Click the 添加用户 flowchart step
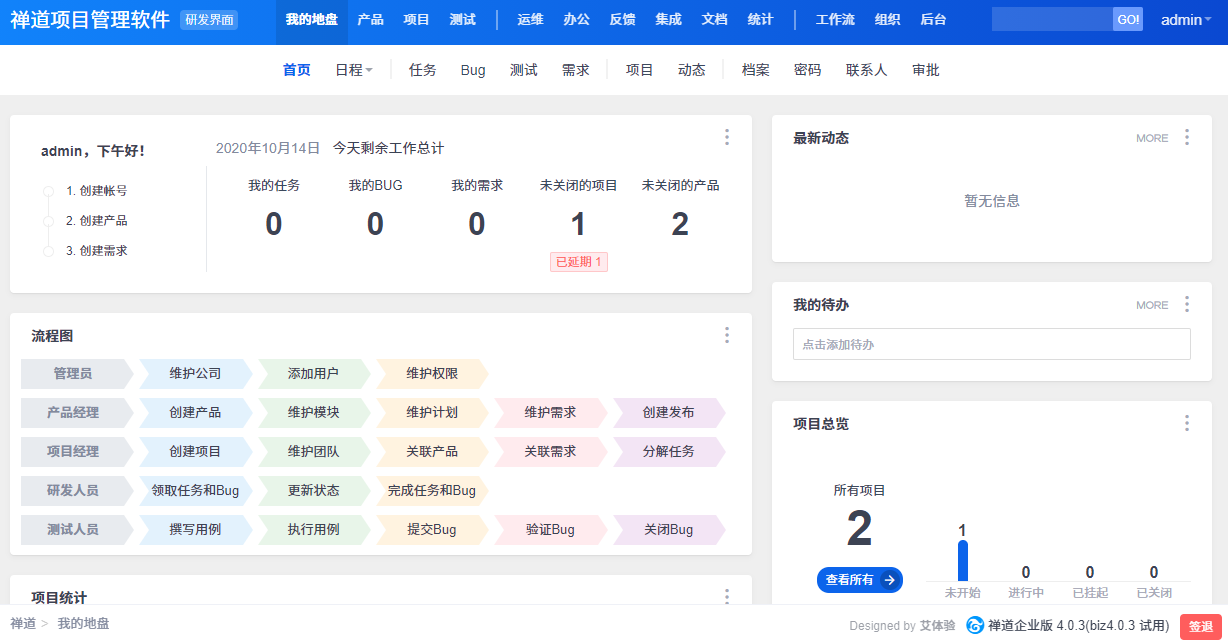The image size is (1228, 643). click(314, 373)
